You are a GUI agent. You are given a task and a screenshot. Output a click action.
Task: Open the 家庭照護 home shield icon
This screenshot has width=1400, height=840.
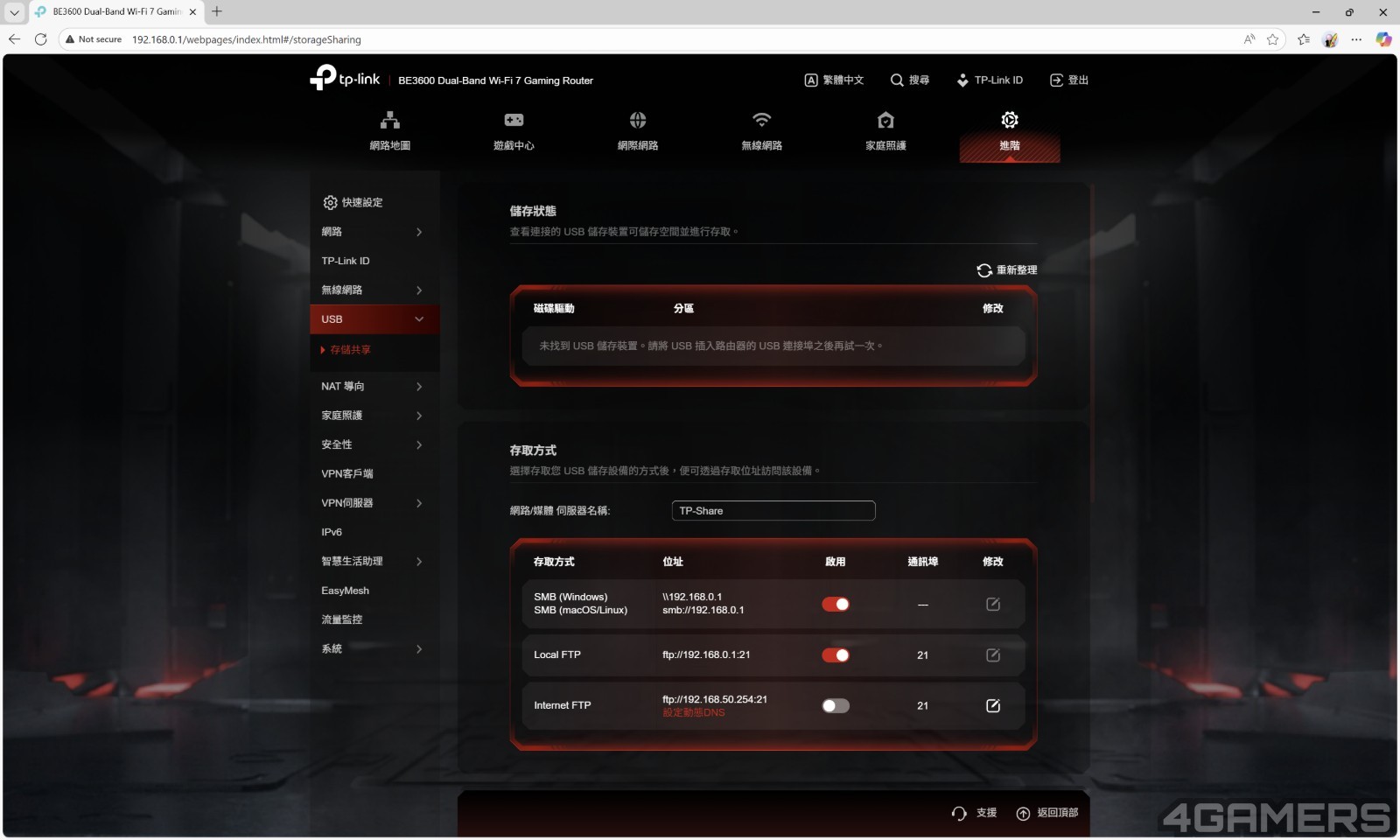tap(885, 121)
